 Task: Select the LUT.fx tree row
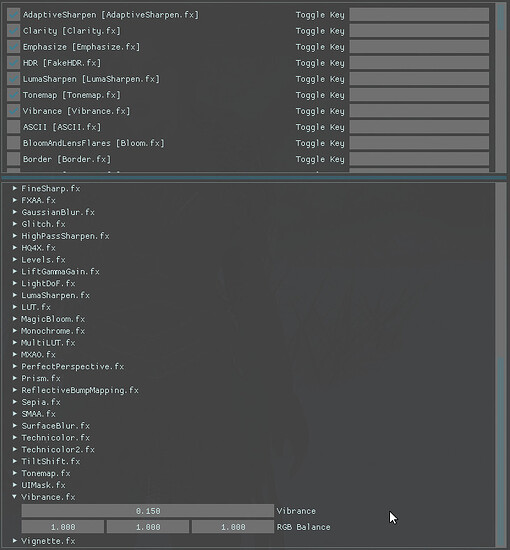[x=36, y=307]
